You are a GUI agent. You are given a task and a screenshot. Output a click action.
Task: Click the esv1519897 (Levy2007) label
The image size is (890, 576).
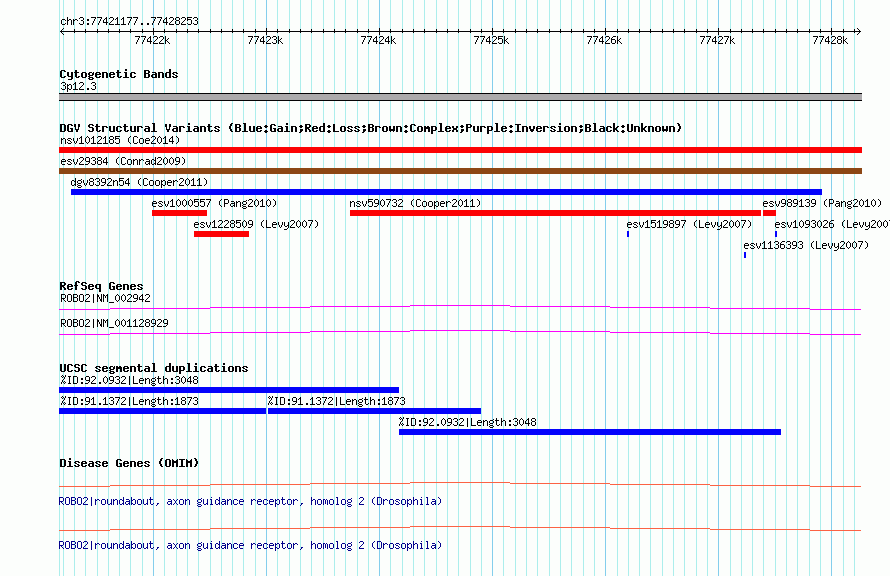pyautogui.click(x=689, y=224)
